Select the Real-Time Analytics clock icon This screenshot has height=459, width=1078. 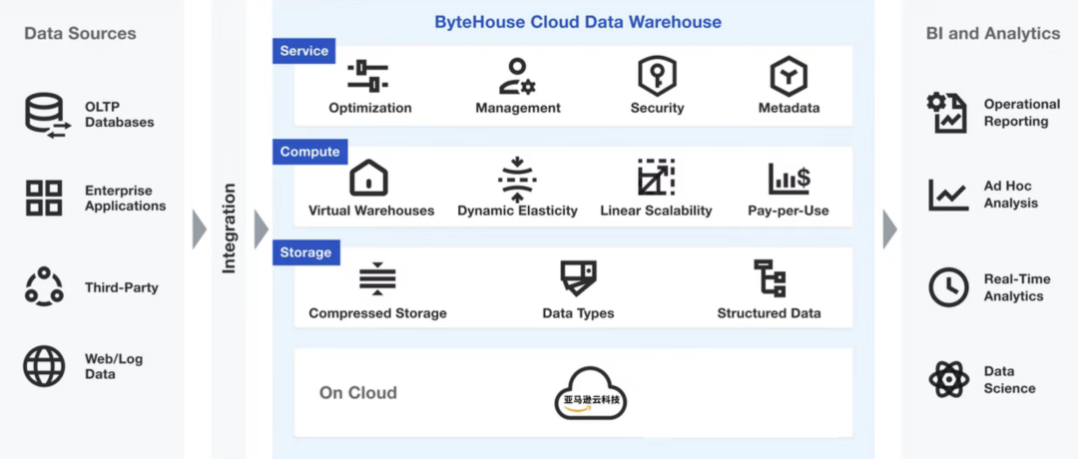[948, 287]
